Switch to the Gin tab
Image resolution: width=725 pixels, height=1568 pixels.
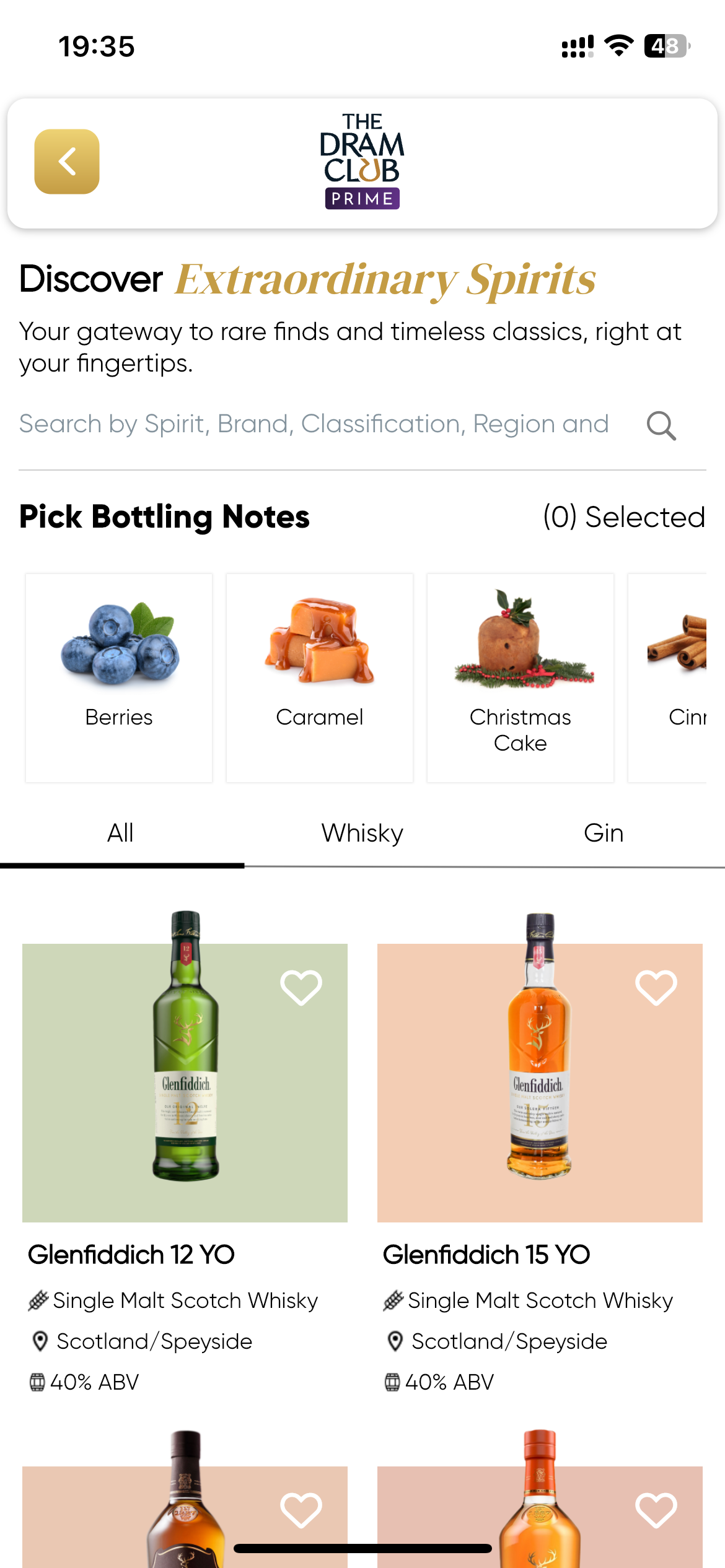[604, 834]
